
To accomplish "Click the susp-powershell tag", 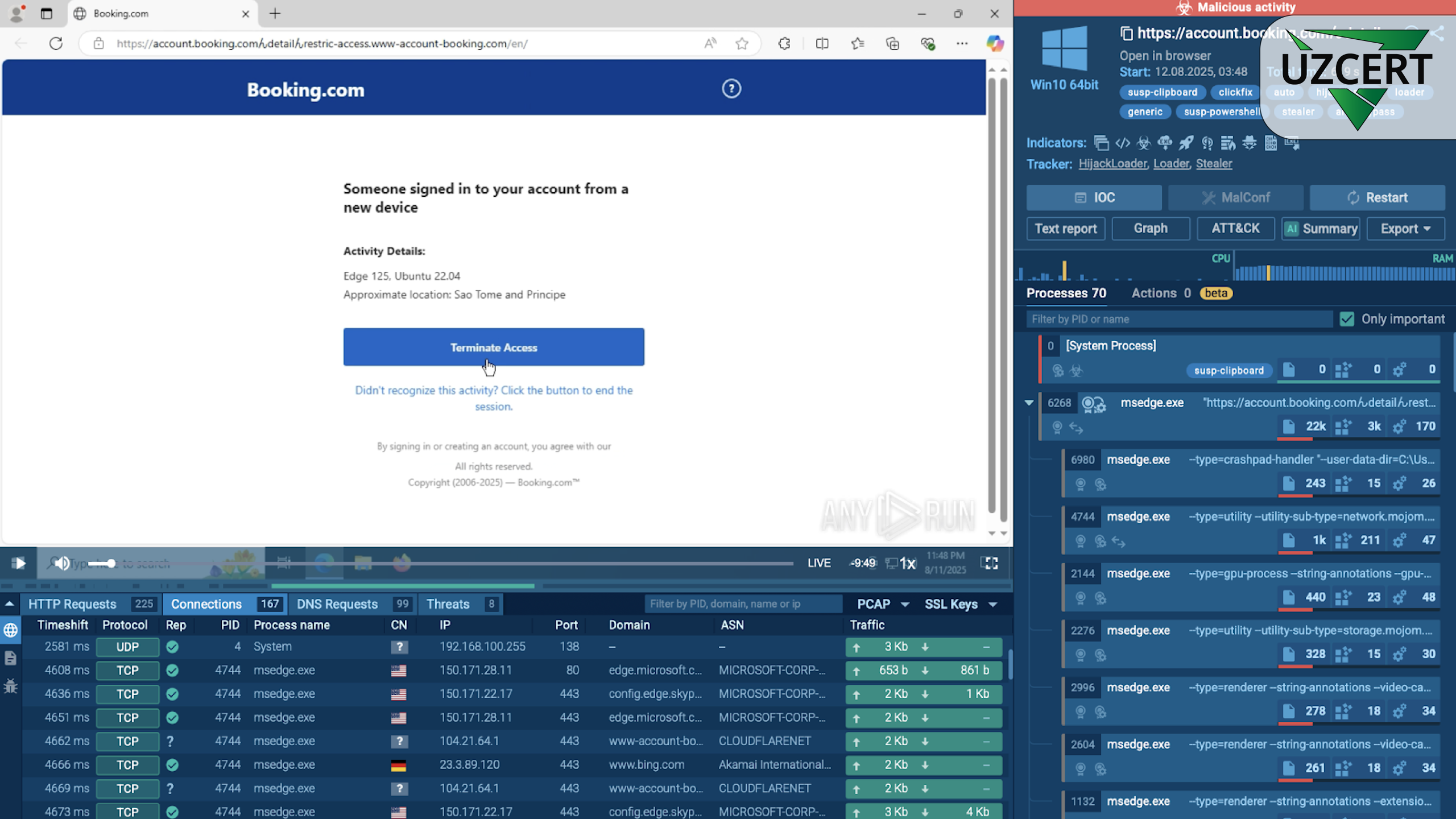I will [1222, 111].
